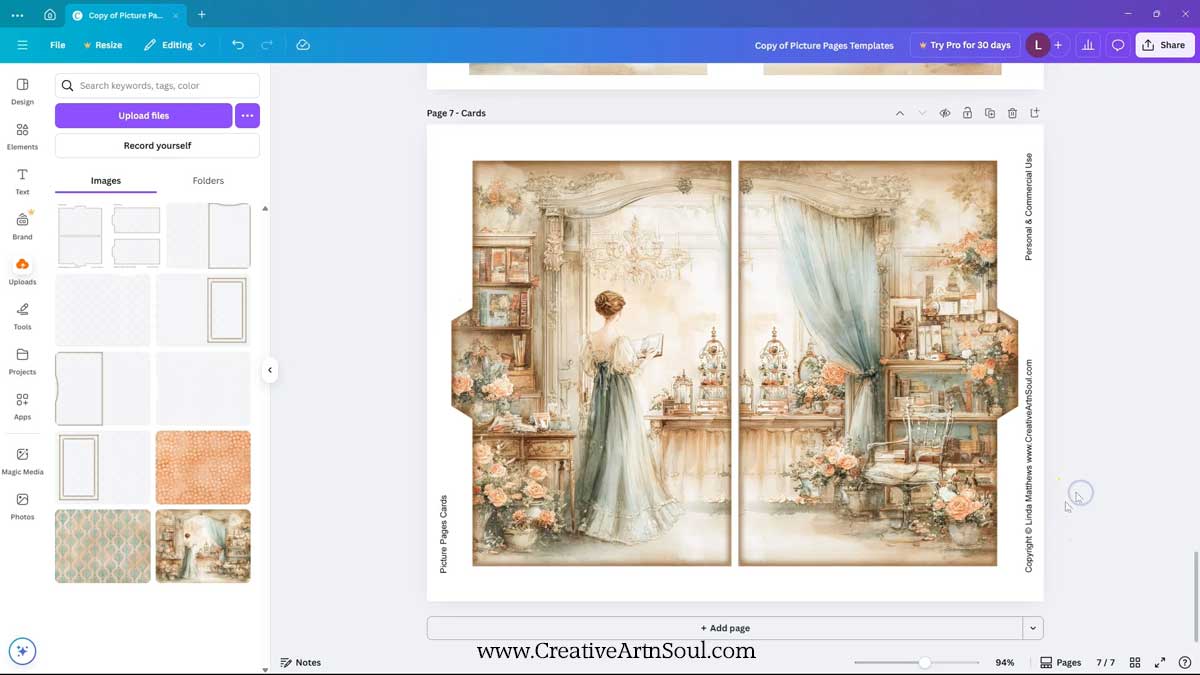
Task: Click the Page 7 - Cards title
Action: (456, 113)
